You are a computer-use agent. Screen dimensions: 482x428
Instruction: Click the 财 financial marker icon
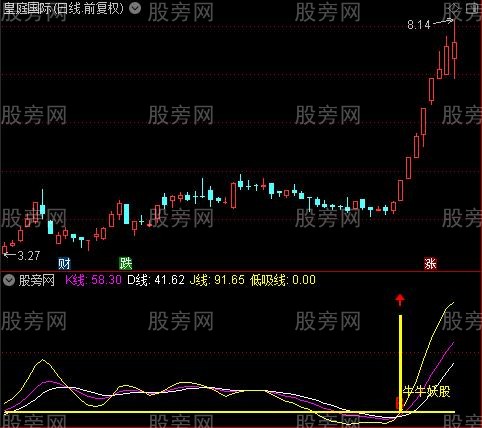pyautogui.click(x=64, y=264)
